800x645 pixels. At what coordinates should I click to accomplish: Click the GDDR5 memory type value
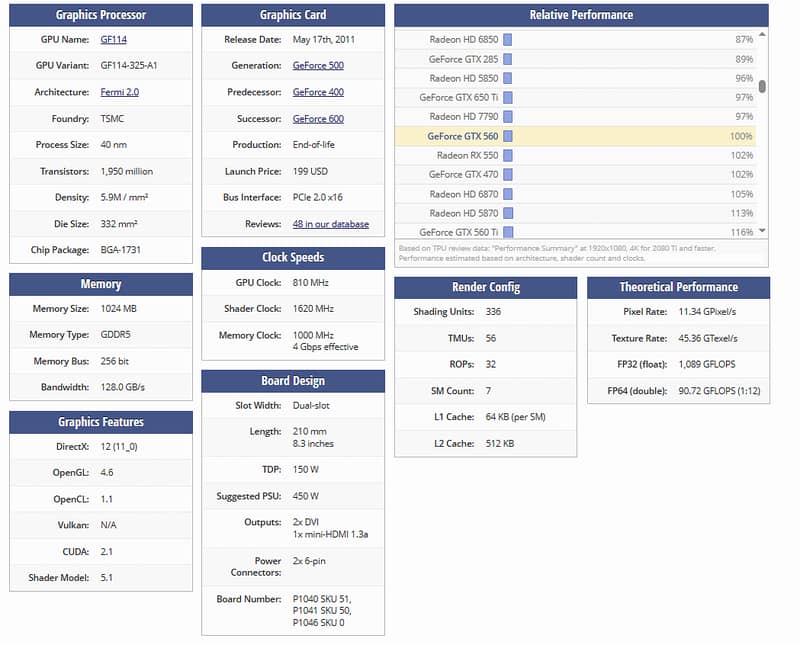pyautogui.click(x=115, y=334)
